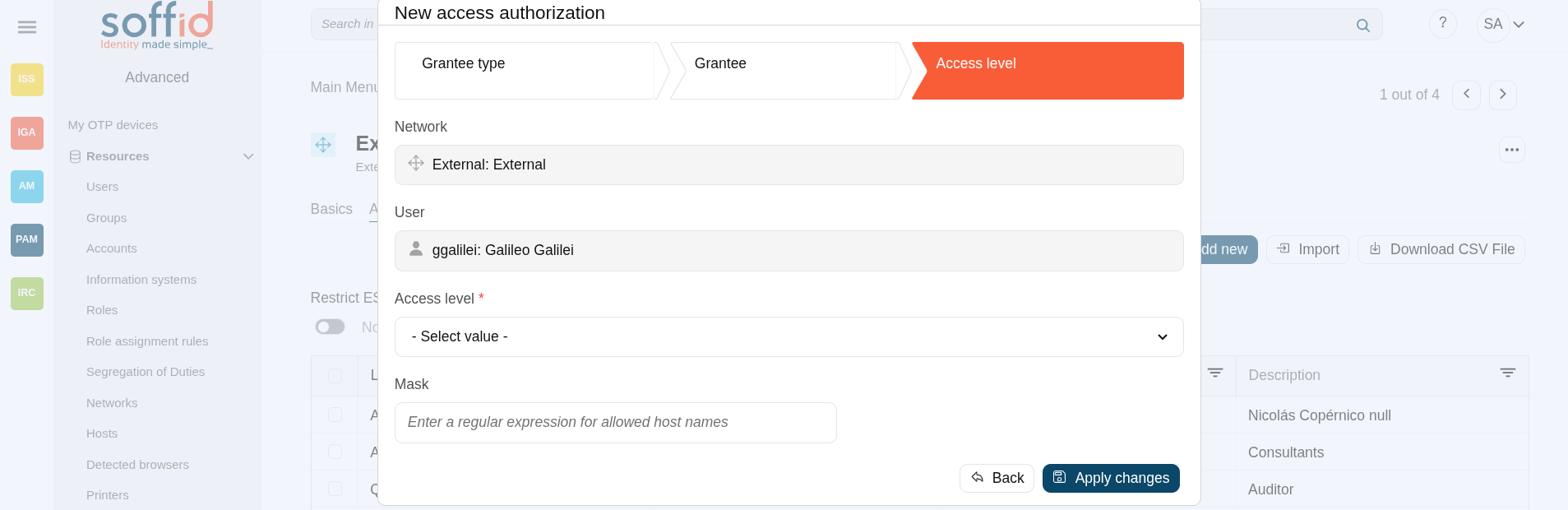
Task: Check the table header select-all checkbox
Action: [x=335, y=376]
